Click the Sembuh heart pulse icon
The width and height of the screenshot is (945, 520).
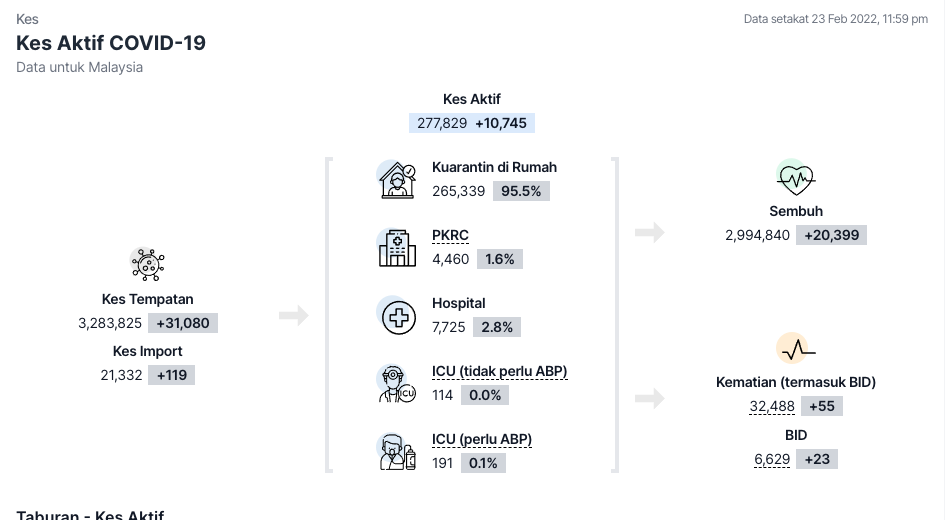coord(796,179)
